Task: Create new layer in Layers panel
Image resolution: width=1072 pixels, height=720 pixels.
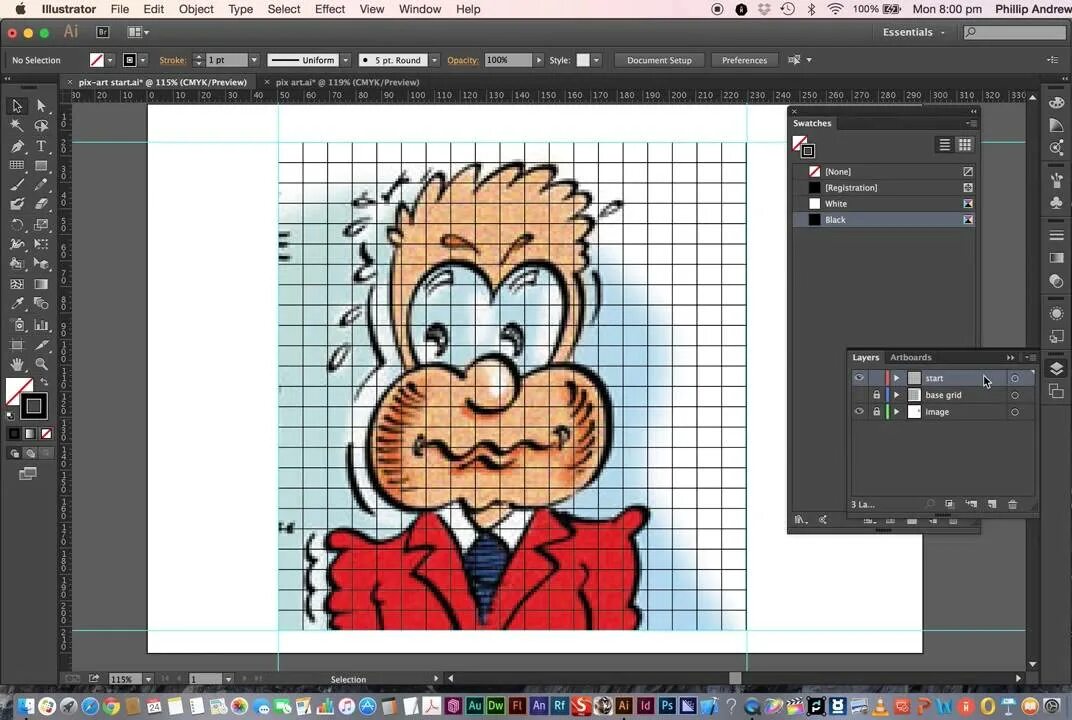Action: [x=992, y=504]
